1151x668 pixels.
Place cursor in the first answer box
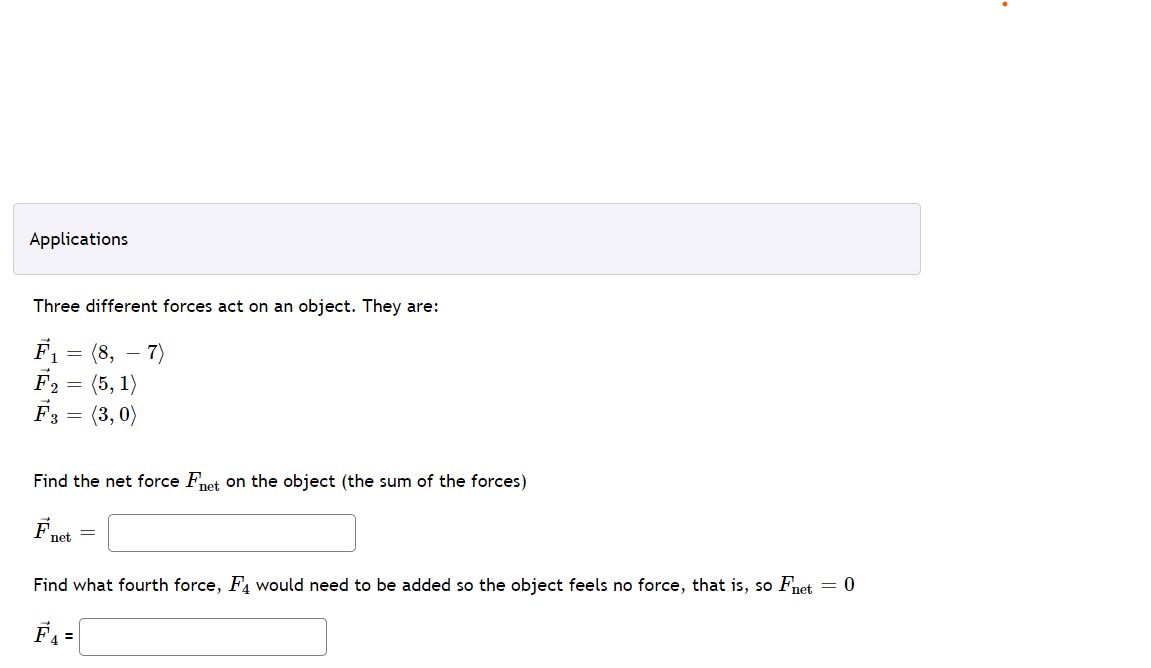coord(231,532)
